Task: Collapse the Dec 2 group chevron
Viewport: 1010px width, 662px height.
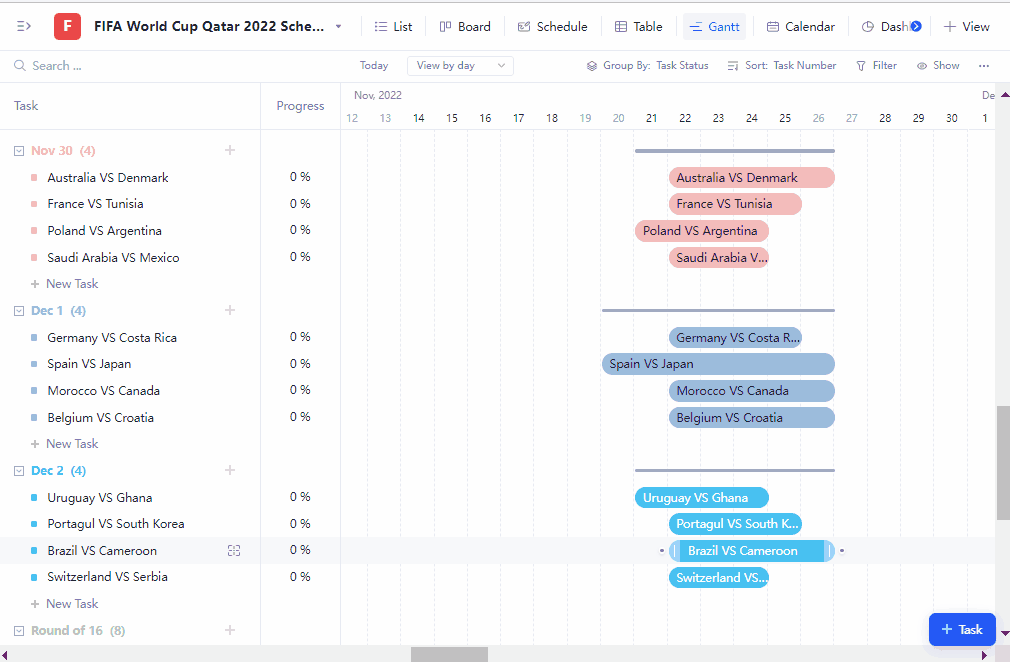Action: point(18,470)
